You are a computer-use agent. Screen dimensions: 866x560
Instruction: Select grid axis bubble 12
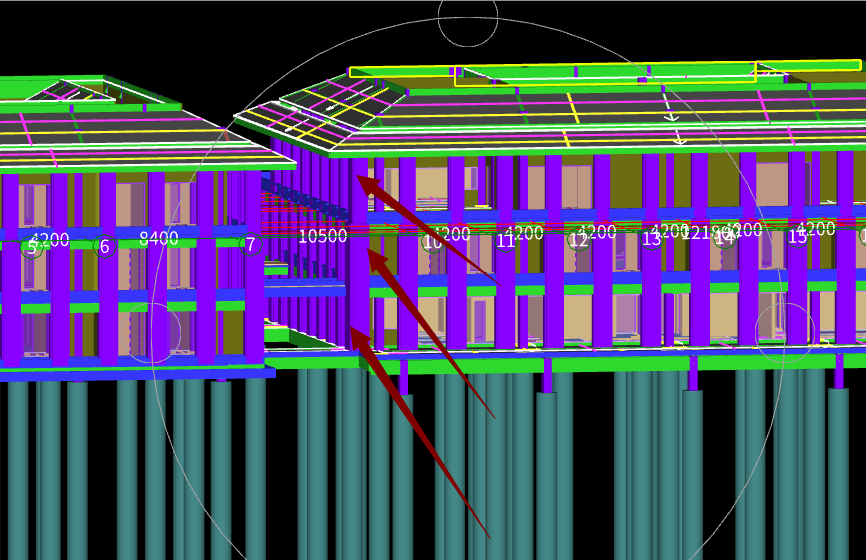[x=578, y=240]
